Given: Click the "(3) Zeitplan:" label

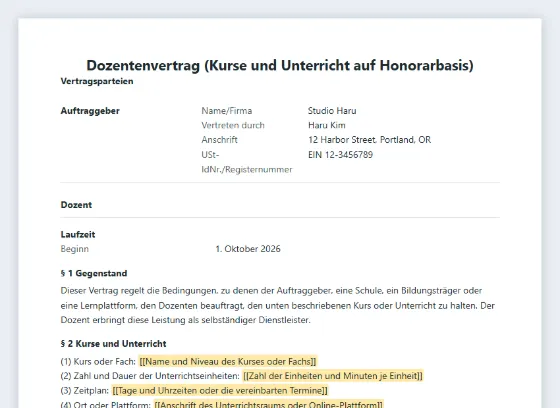Looking at the screenshot, I should pos(85,390).
